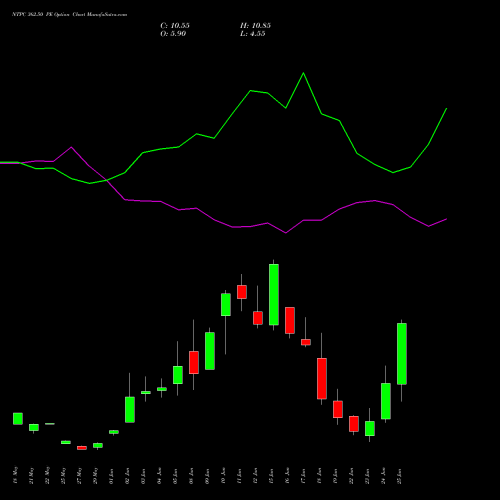500x500 pixels.
Task: Click the 25 Jun date label
Action: click(x=399, y=476)
